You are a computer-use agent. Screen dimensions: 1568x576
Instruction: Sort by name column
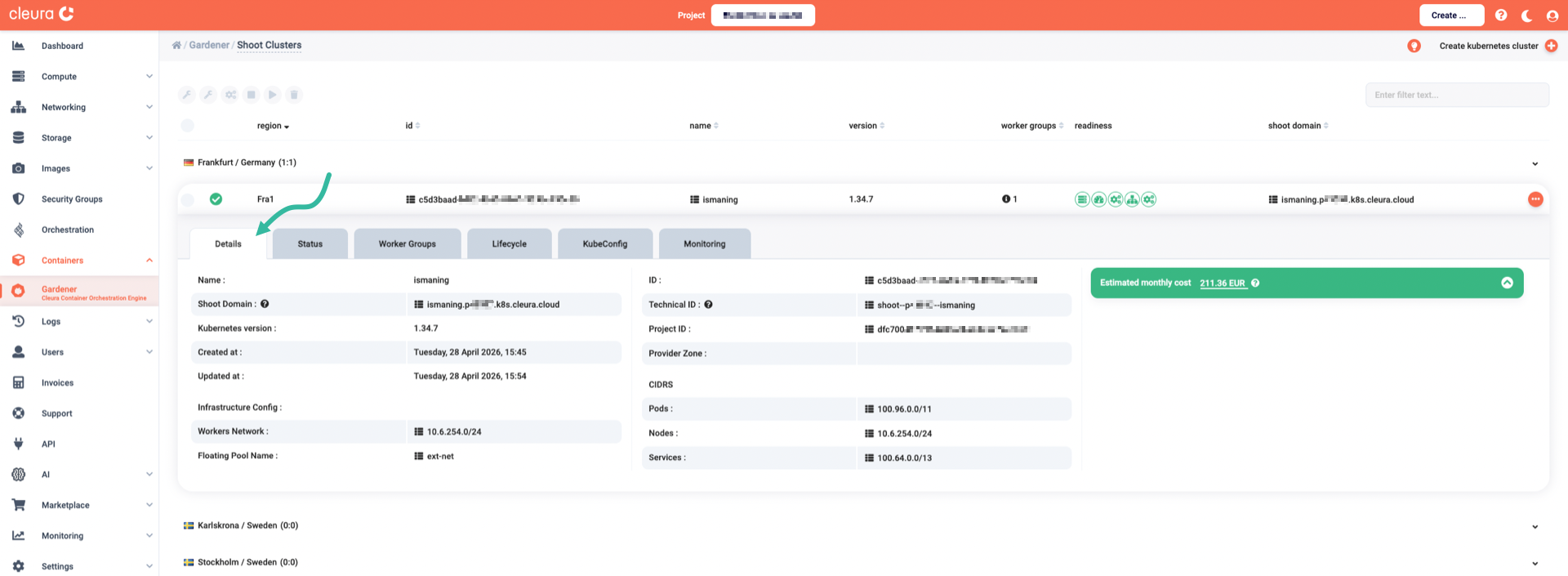tap(704, 126)
